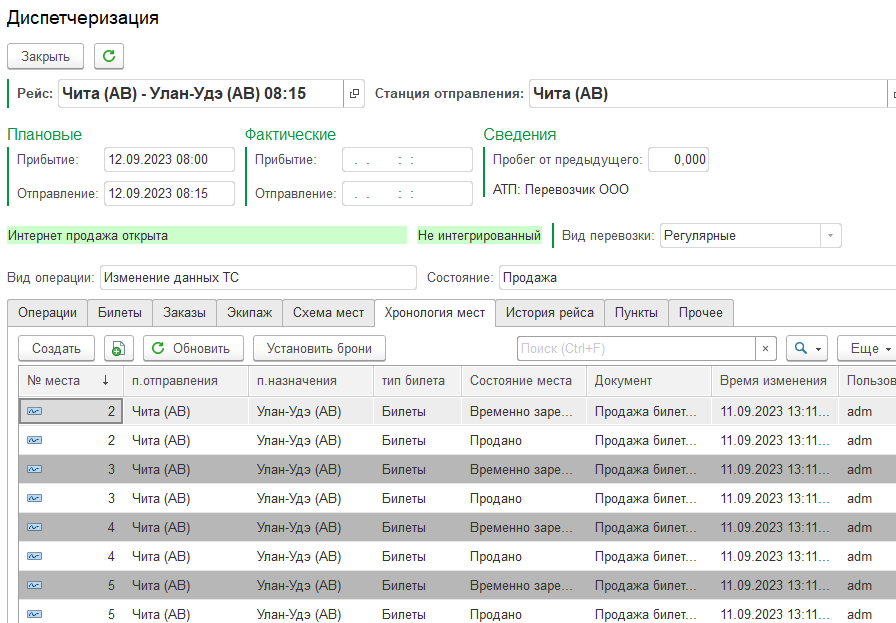Viewport: 896px width, 623px height.
Task: Click the row icon of first seat 3 entry
Action: coord(35,469)
